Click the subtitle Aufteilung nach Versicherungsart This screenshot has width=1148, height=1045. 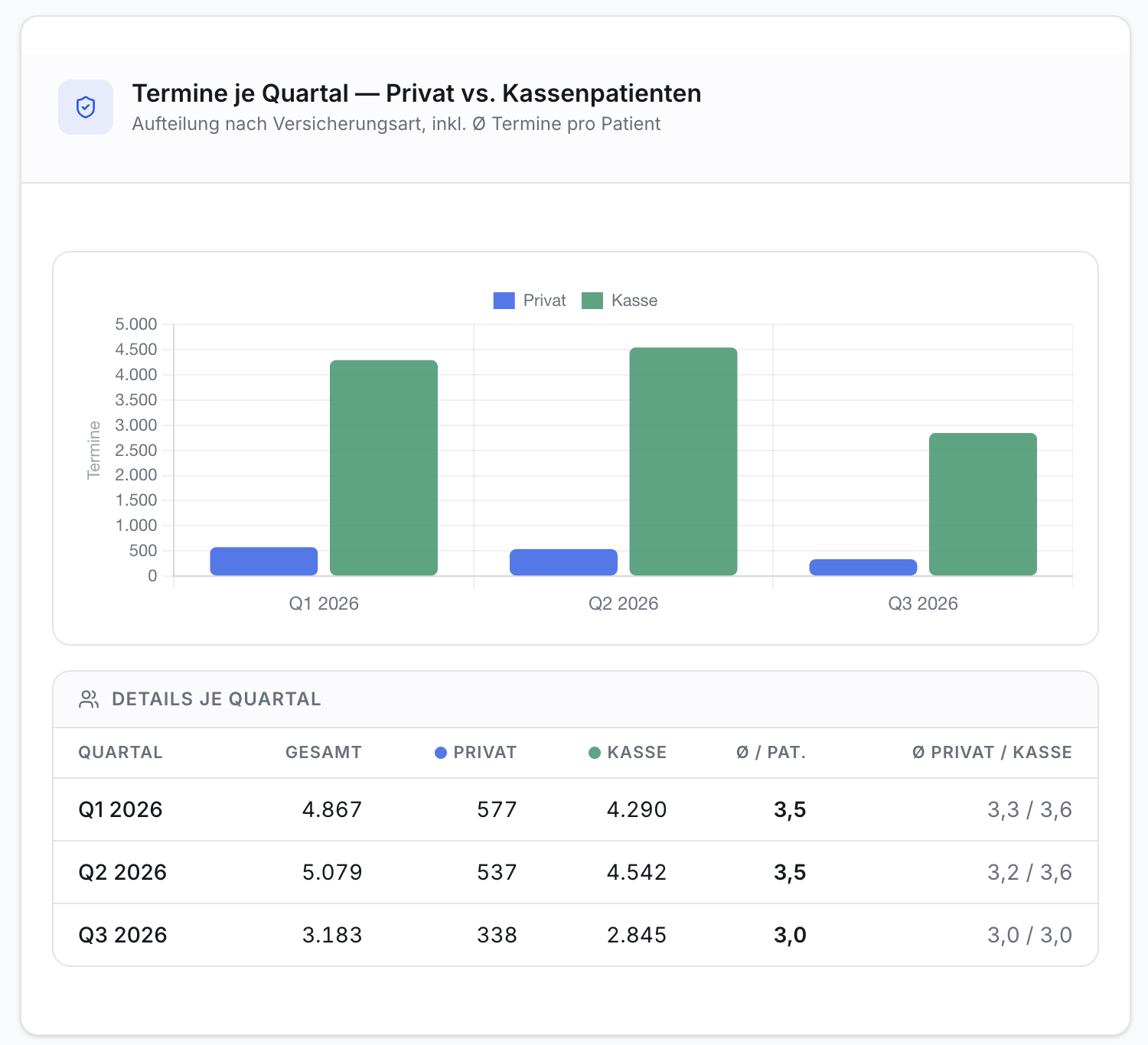pyautogui.click(x=396, y=124)
